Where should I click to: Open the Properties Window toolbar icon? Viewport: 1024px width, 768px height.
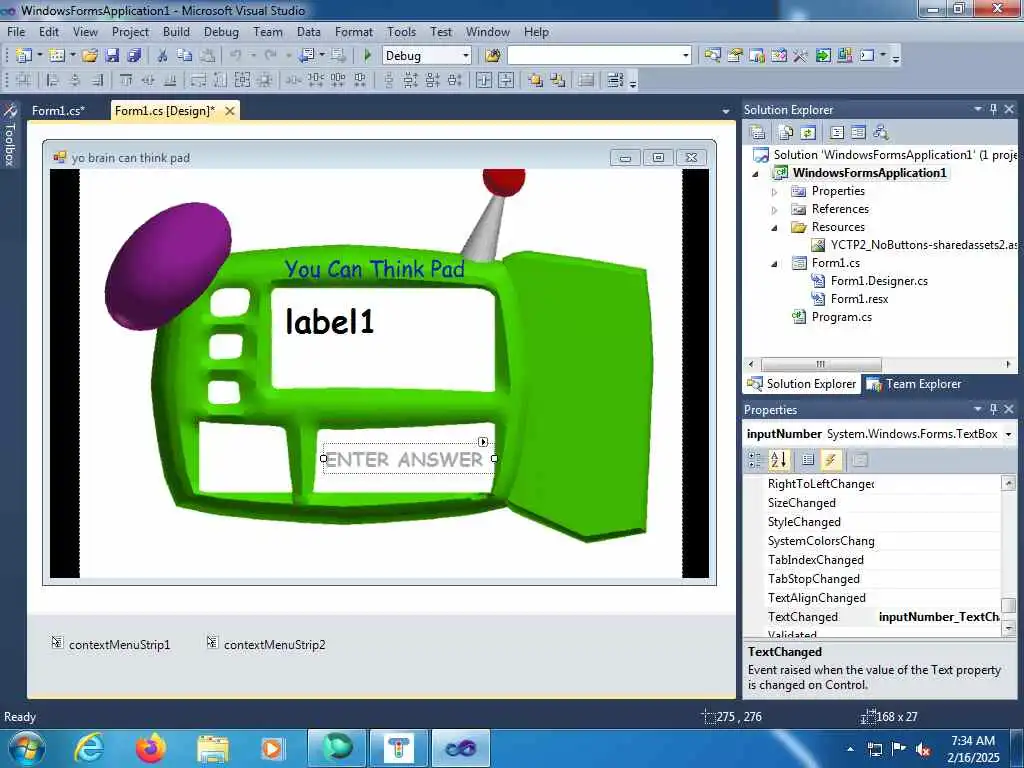(x=735, y=56)
